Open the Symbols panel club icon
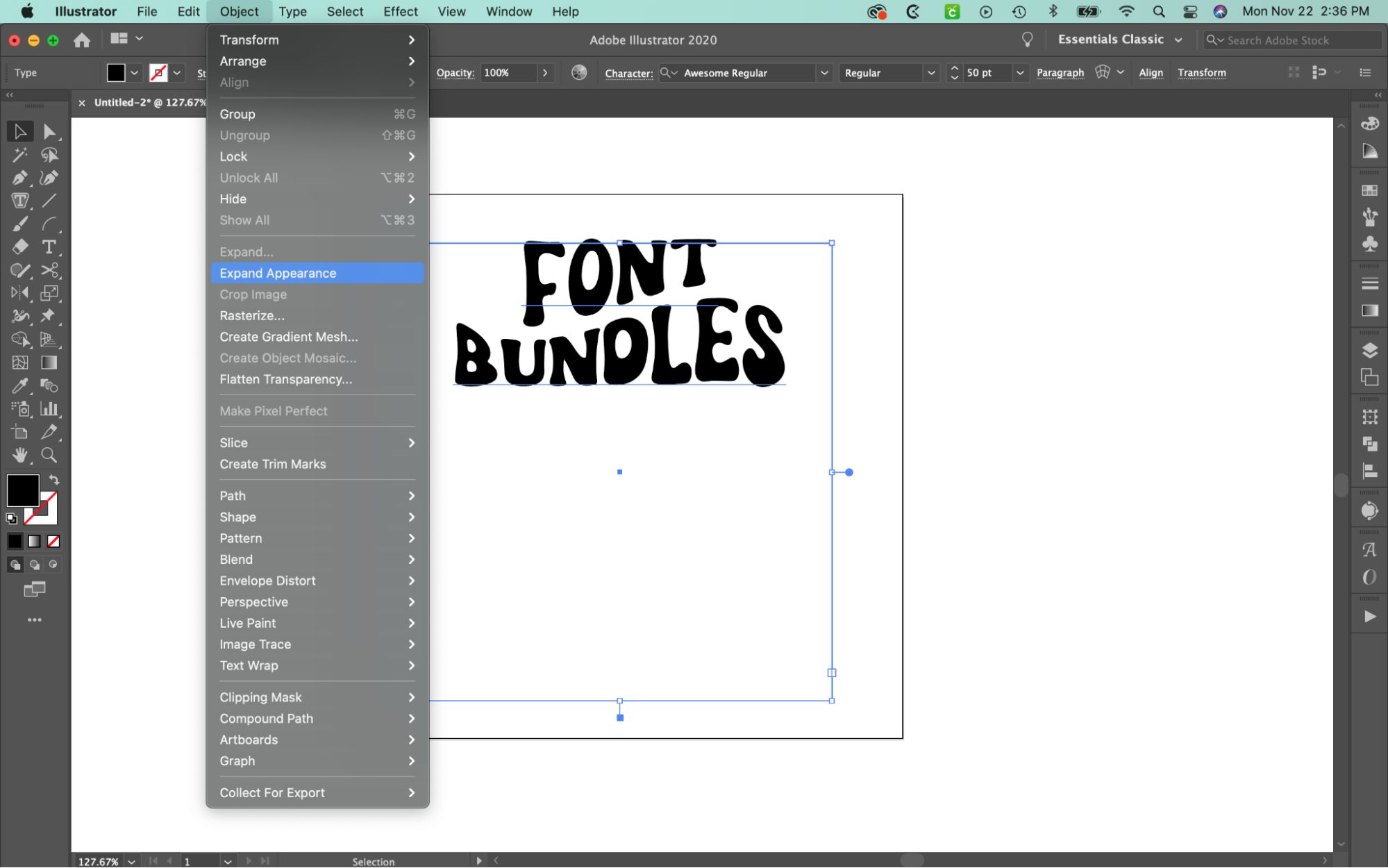The image size is (1388, 868). click(1369, 244)
